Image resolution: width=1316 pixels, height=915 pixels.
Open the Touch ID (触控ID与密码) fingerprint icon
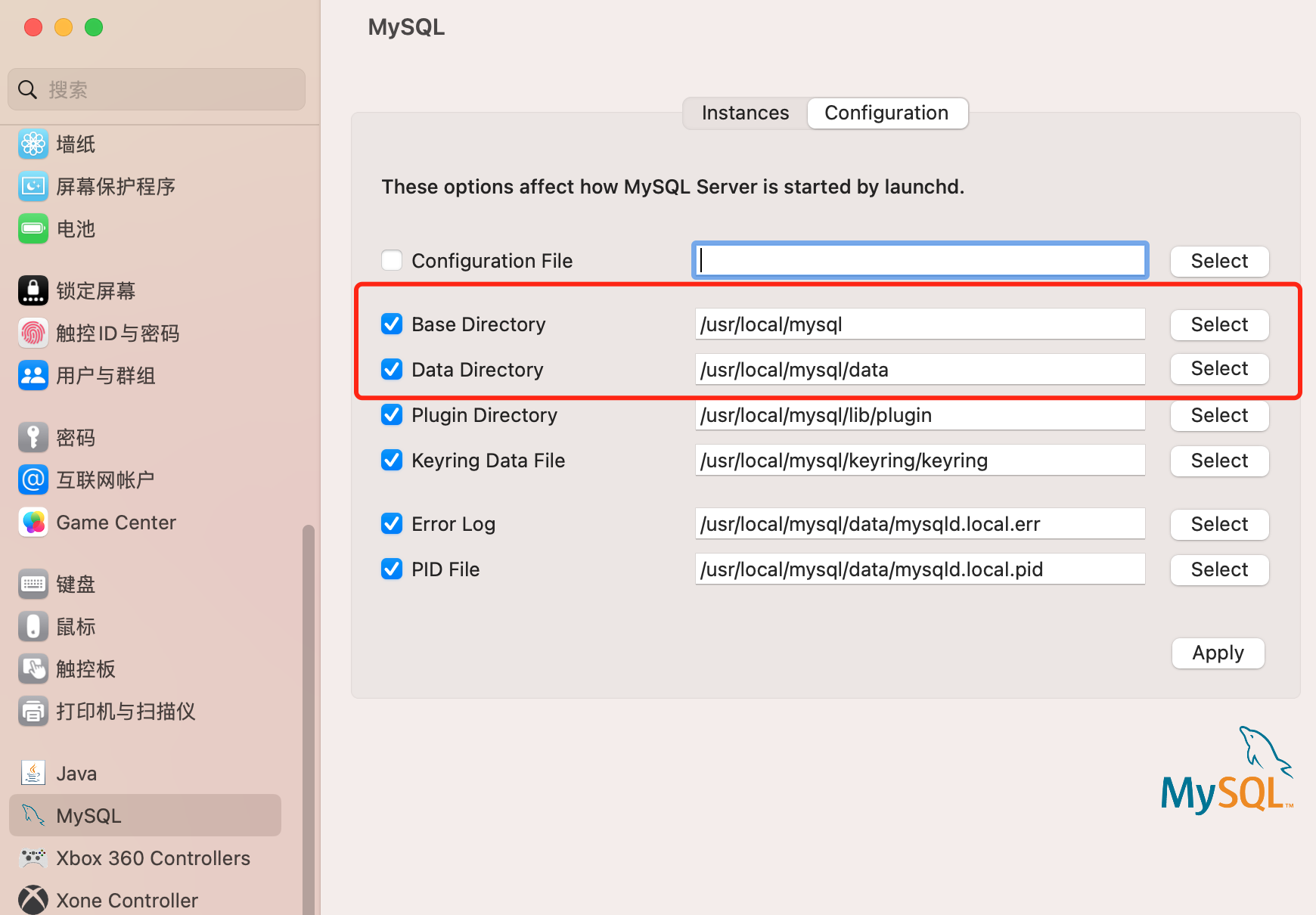[x=33, y=333]
